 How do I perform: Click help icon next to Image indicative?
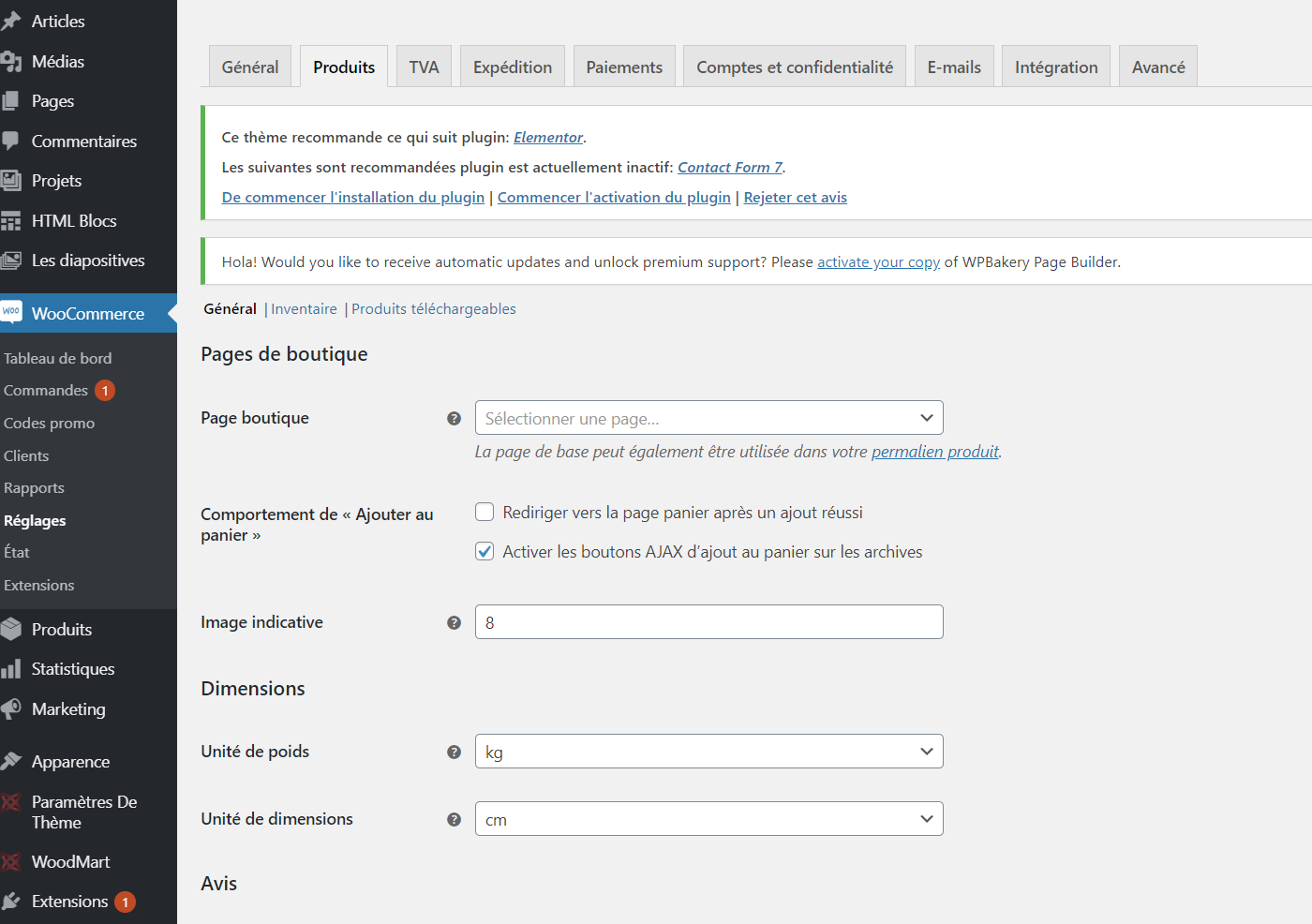point(455,623)
